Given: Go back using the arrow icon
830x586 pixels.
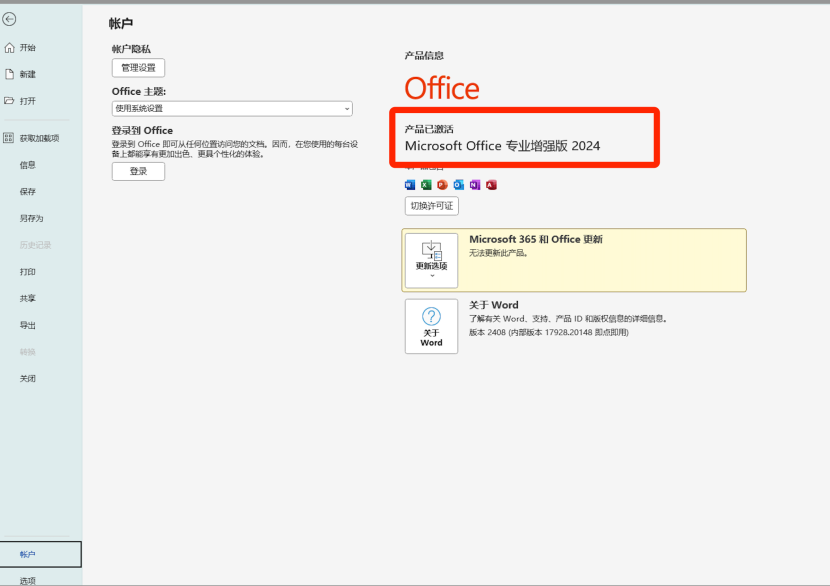Looking at the screenshot, I should coord(9,20).
